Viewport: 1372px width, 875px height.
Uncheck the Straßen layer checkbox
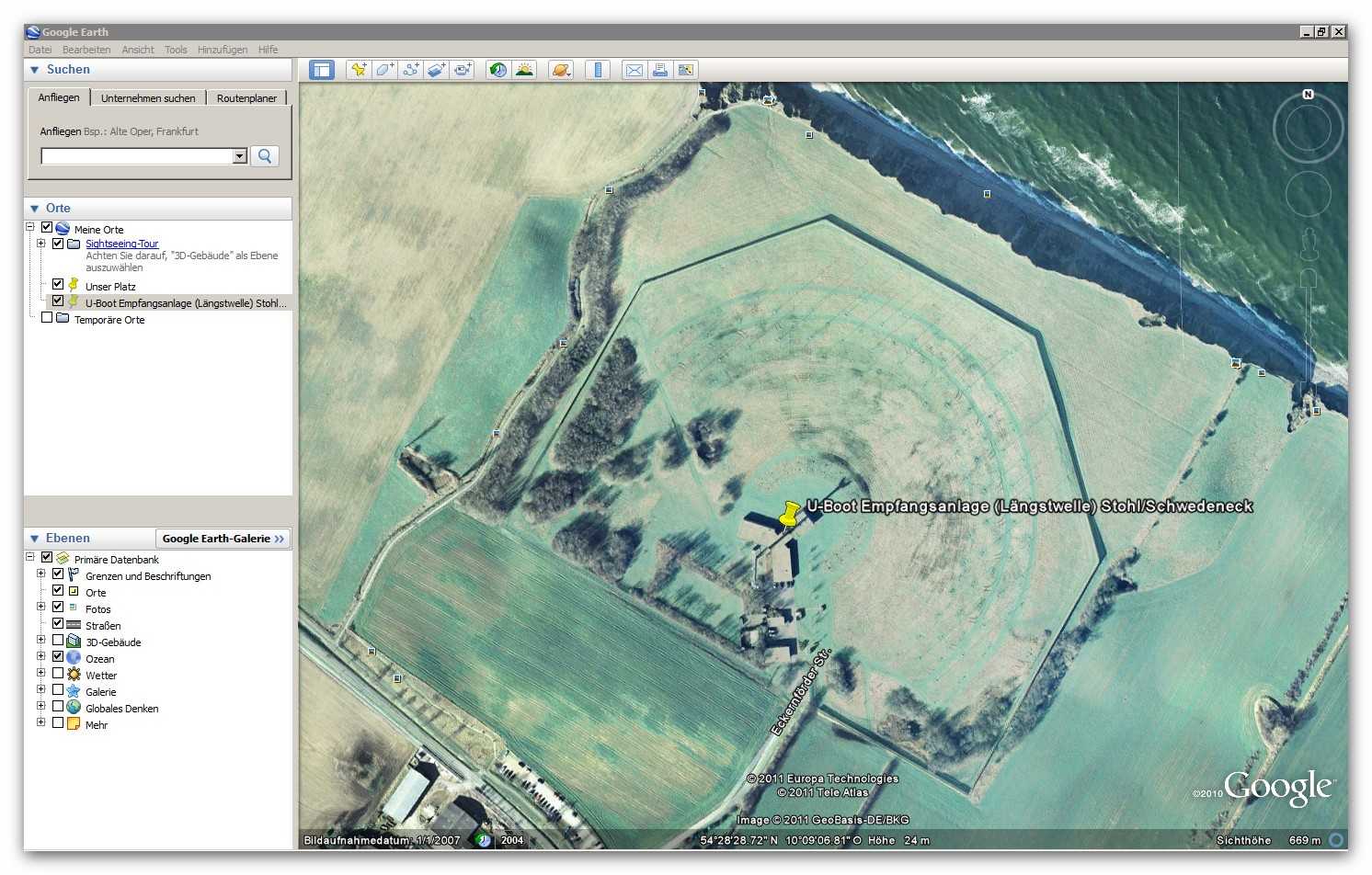[58, 624]
